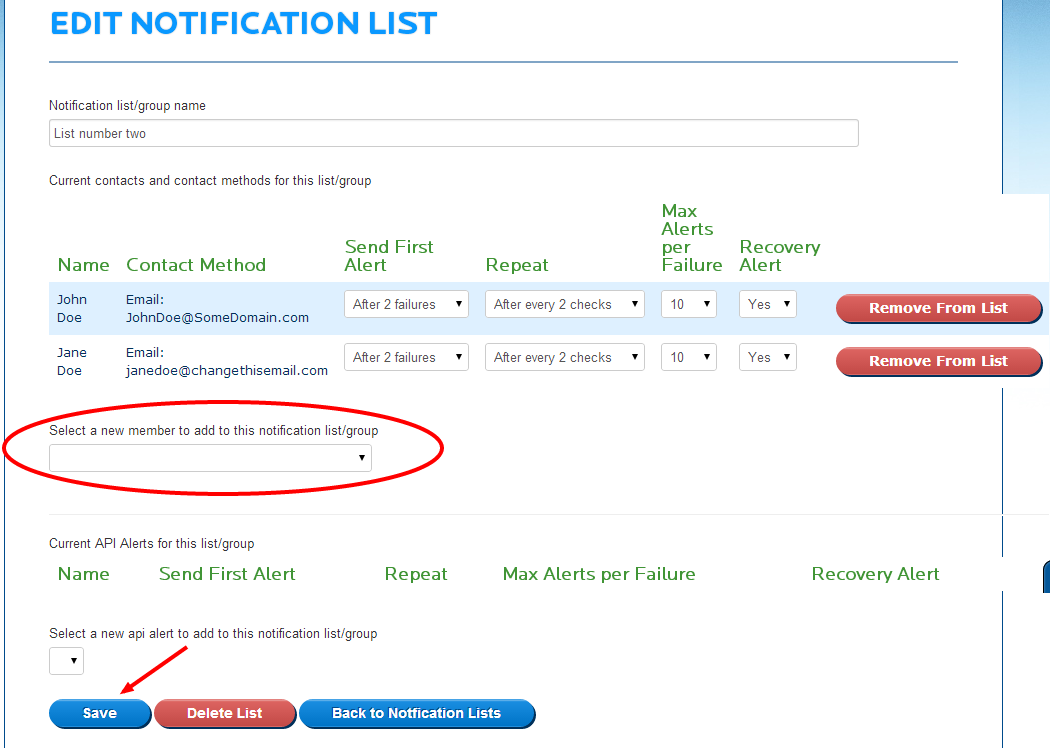Open John Doe's Repeat dropdown

tap(565, 304)
